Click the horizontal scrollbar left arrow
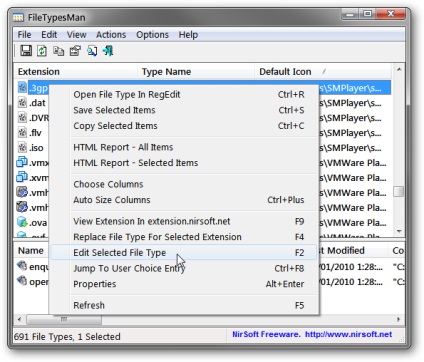The height and width of the screenshot is (362, 424). [19, 319]
